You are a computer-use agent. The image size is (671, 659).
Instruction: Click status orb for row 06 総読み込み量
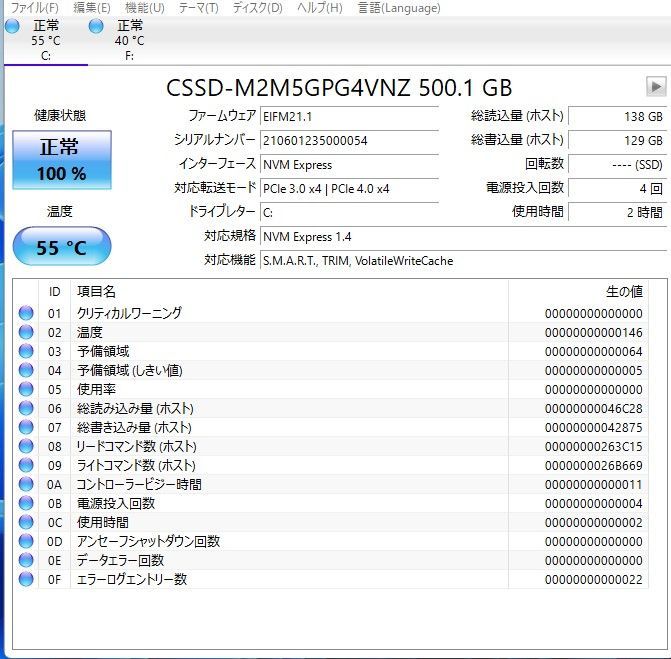point(26,408)
